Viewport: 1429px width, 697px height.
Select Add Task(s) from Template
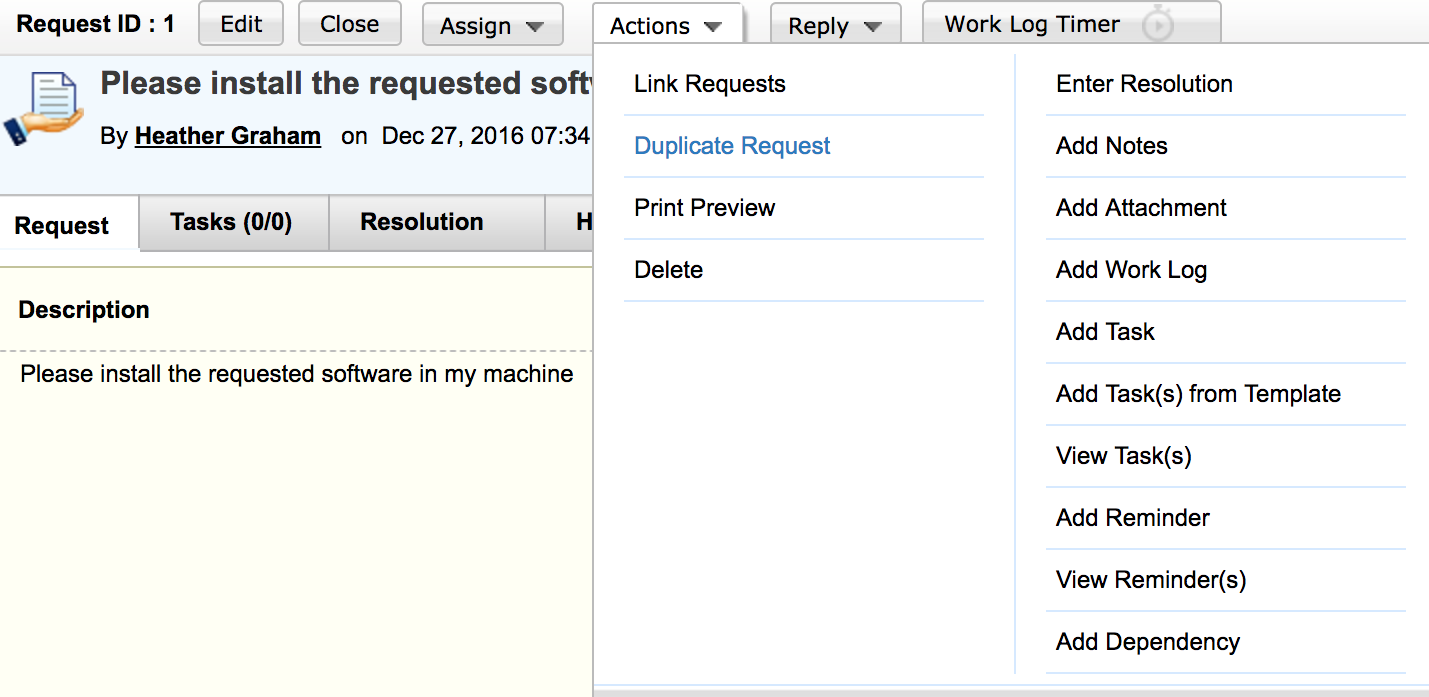click(1198, 394)
